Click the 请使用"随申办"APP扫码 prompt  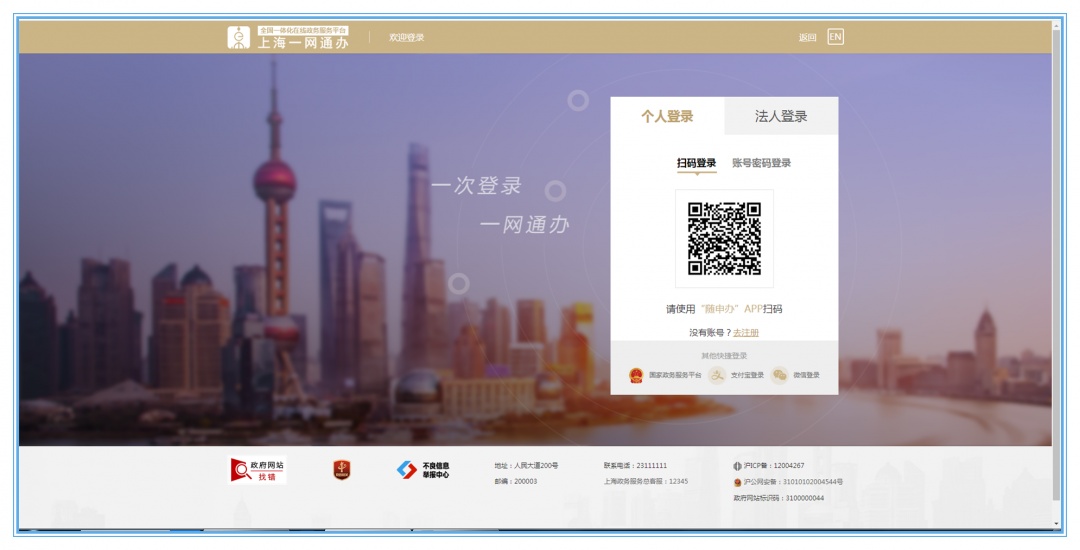[x=724, y=309]
